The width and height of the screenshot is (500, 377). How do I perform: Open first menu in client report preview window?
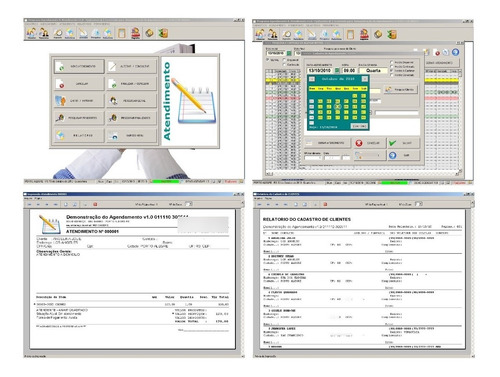258,198
